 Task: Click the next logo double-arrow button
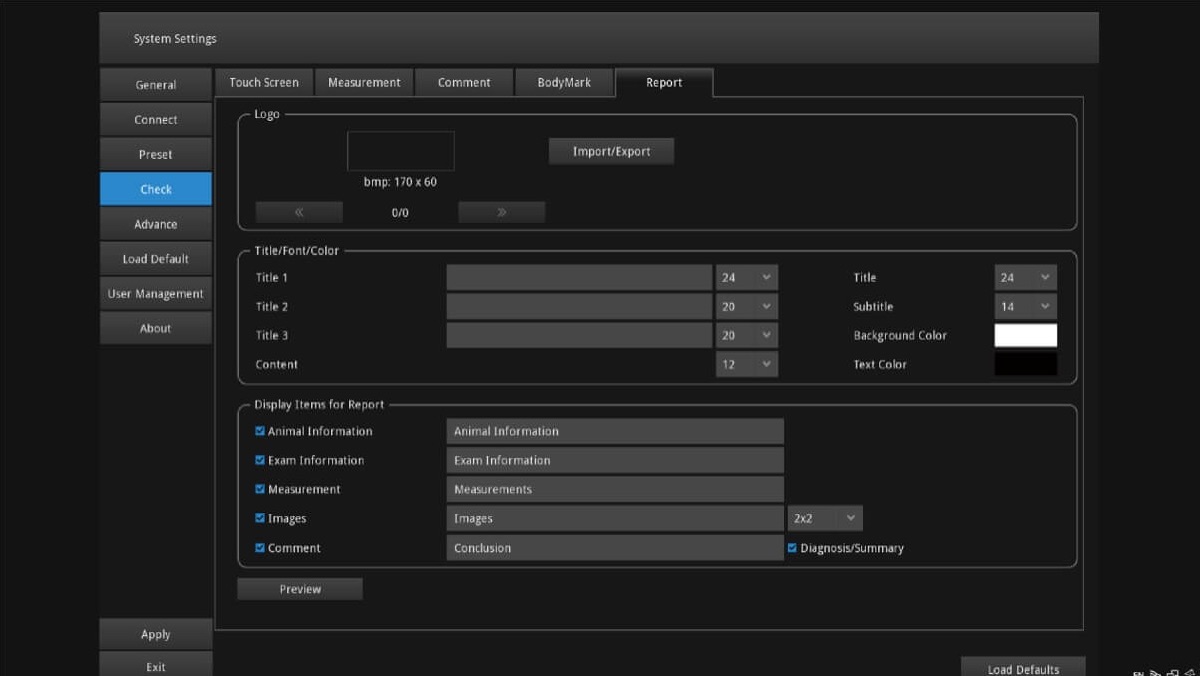tap(501, 212)
